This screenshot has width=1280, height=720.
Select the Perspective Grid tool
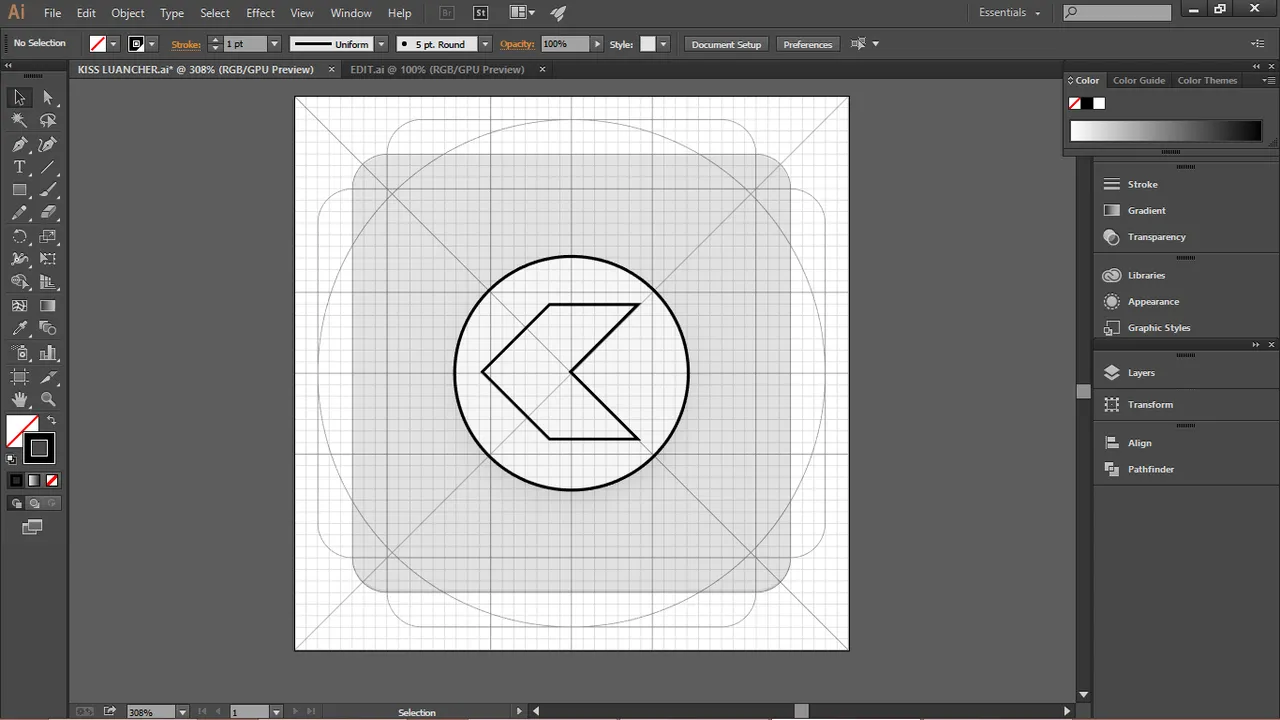coord(47,283)
